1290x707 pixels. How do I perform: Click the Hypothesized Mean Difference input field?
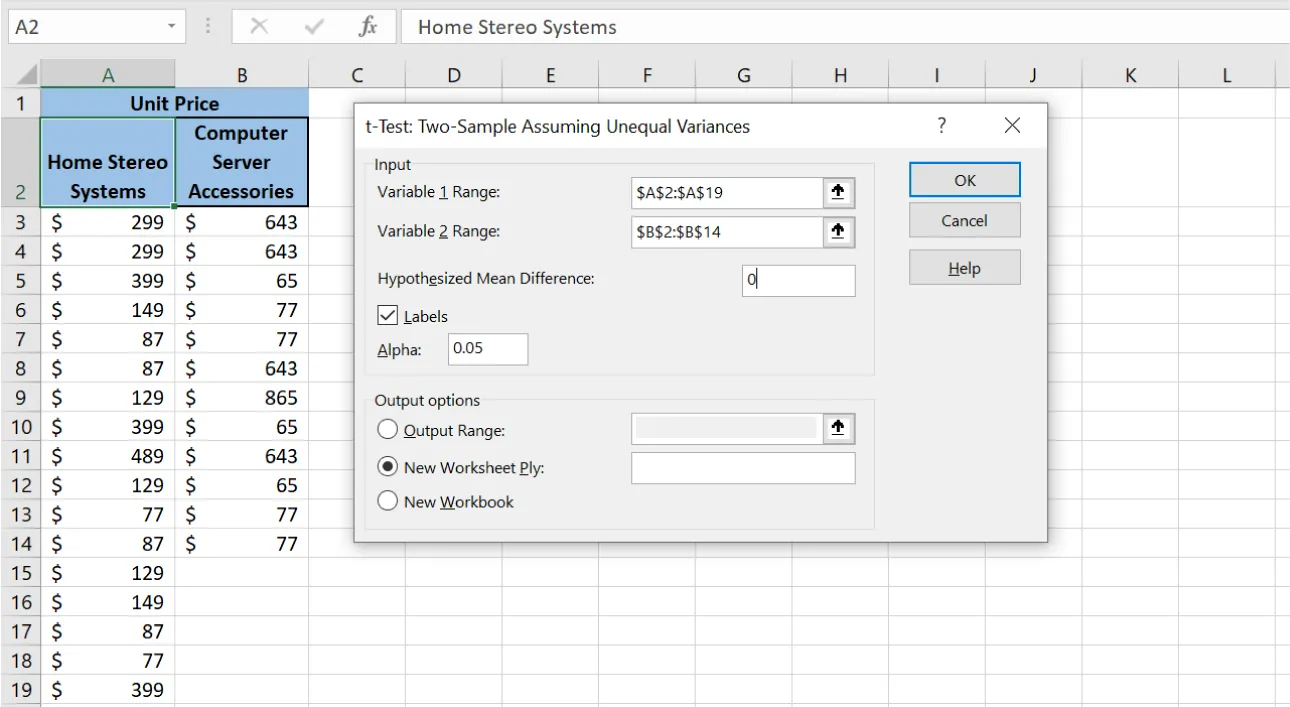798,280
